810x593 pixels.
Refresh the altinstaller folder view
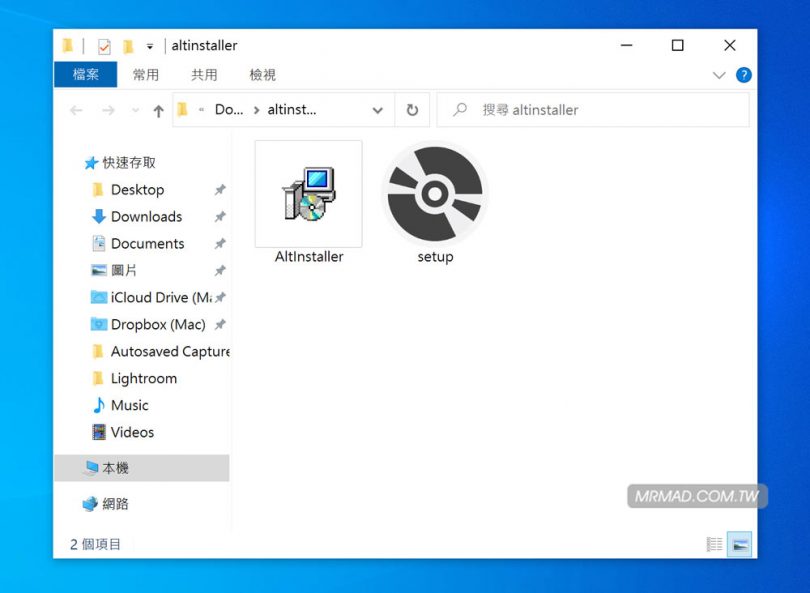[x=412, y=110]
